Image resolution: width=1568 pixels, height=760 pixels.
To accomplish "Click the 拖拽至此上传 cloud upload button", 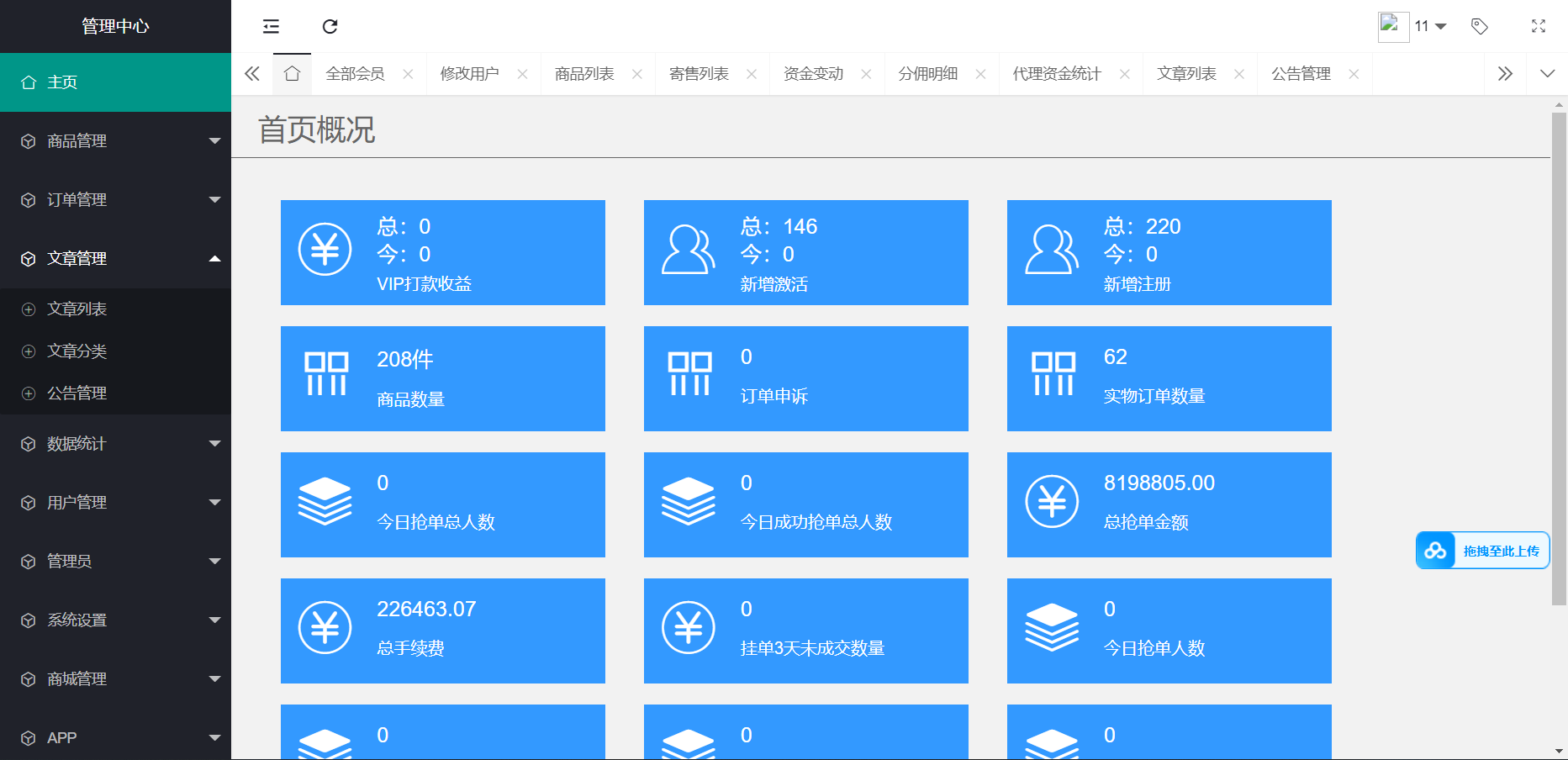I will (1483, 551).
